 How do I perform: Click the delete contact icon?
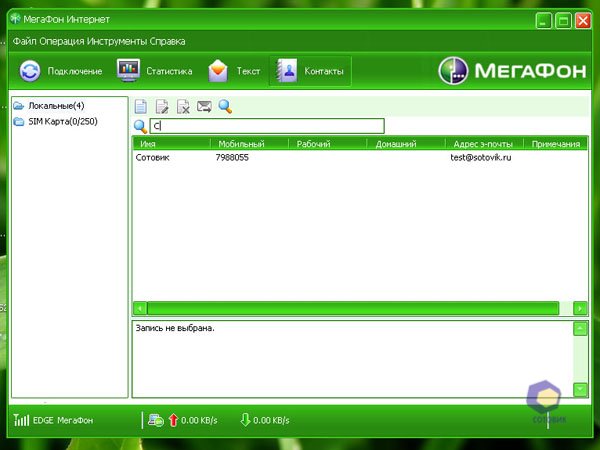tap(183, 106)
